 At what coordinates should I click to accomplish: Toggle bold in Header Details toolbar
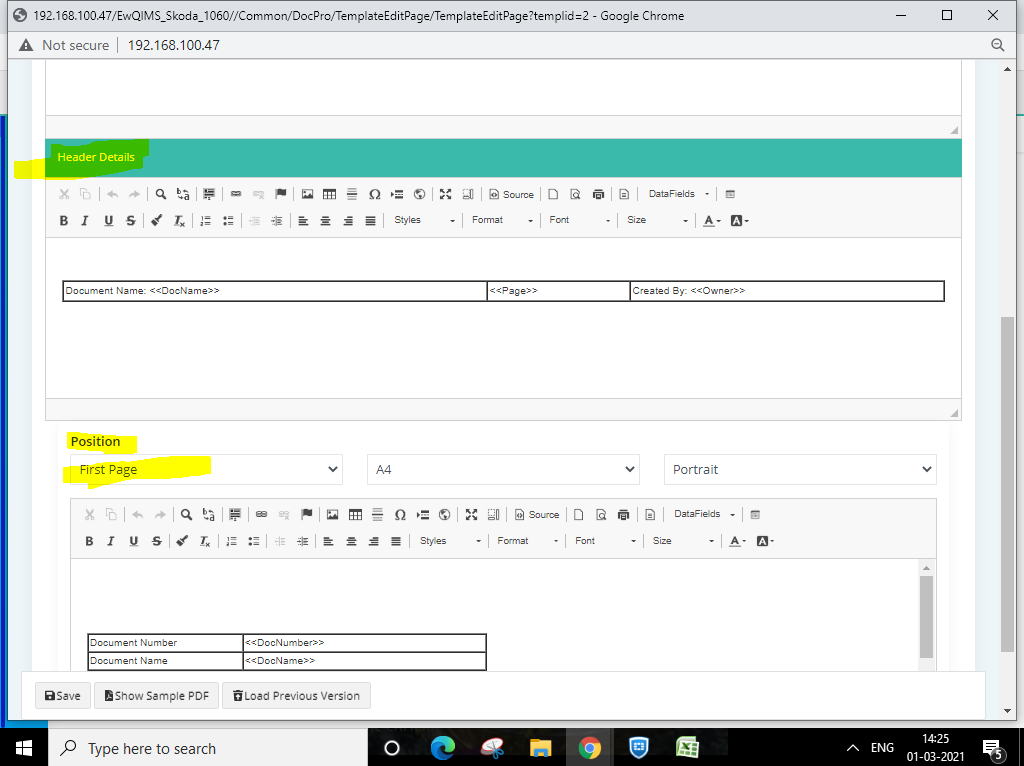(64, 220)
